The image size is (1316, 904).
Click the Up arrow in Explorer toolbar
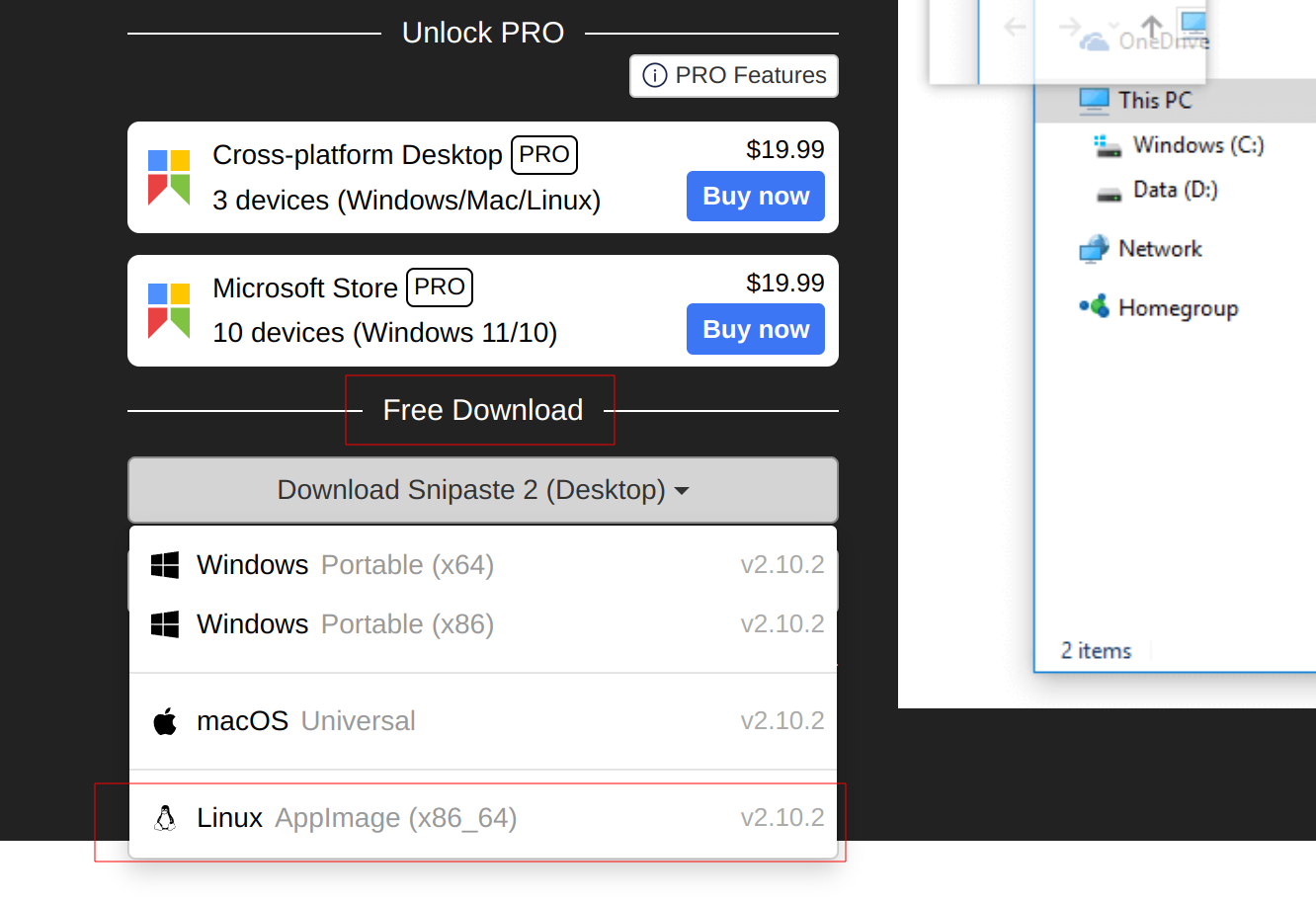[x=1152, y=27]
